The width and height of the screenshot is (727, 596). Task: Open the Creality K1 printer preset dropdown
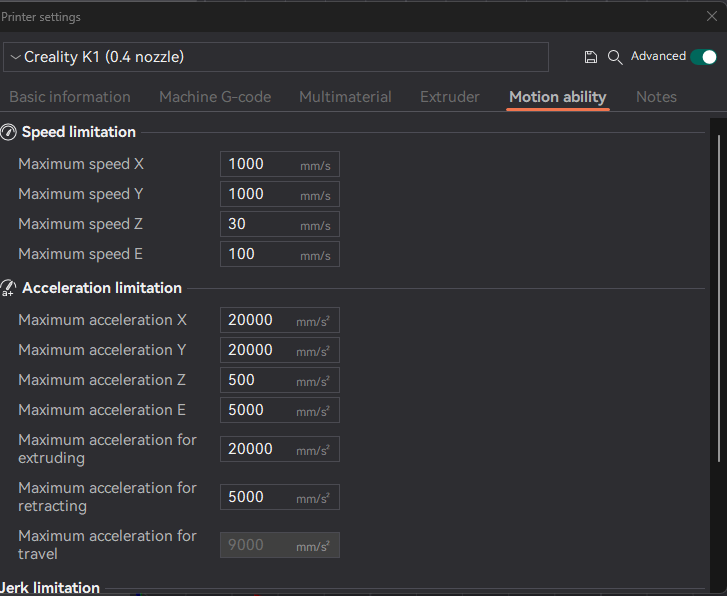[275, 57]
